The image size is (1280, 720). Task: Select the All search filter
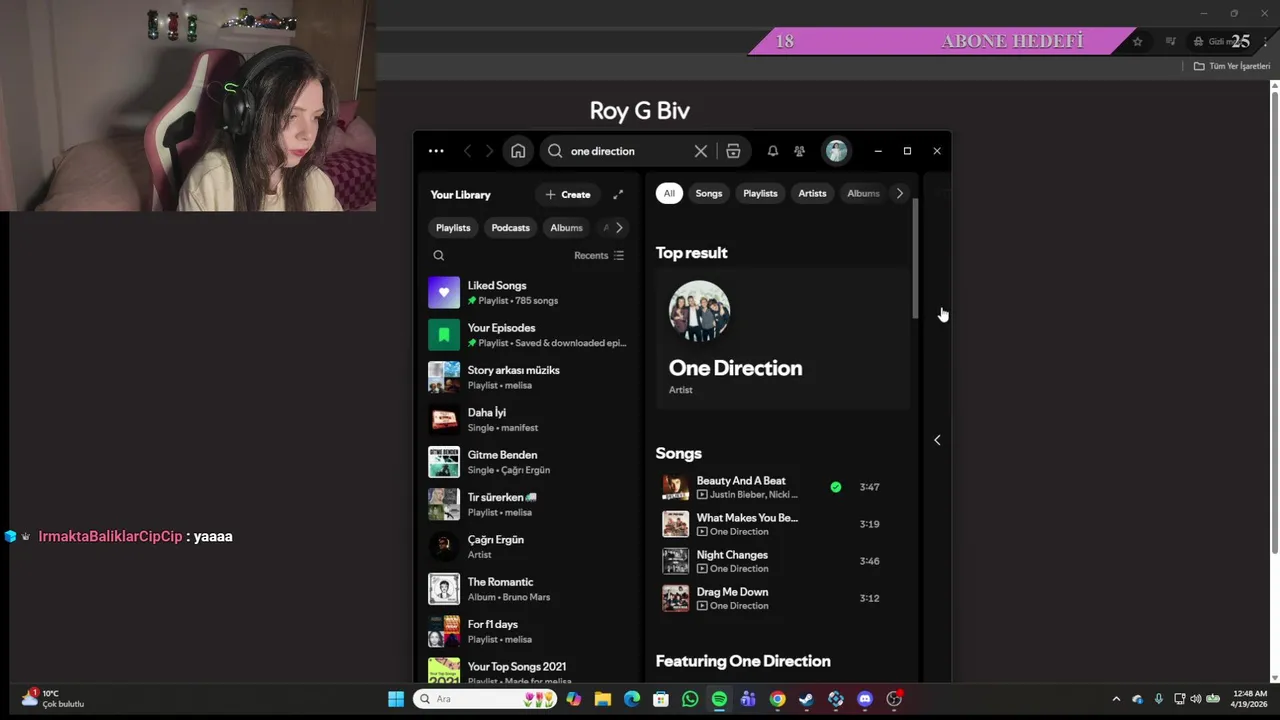(669, 193)
